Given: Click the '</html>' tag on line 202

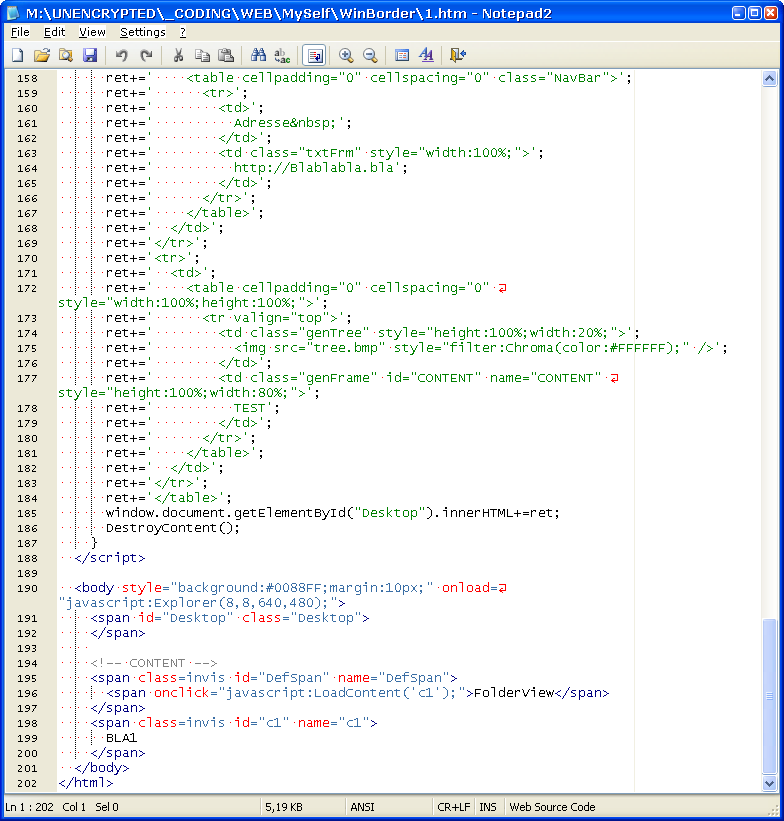Looking at the screenshot, I should [85, 783].
